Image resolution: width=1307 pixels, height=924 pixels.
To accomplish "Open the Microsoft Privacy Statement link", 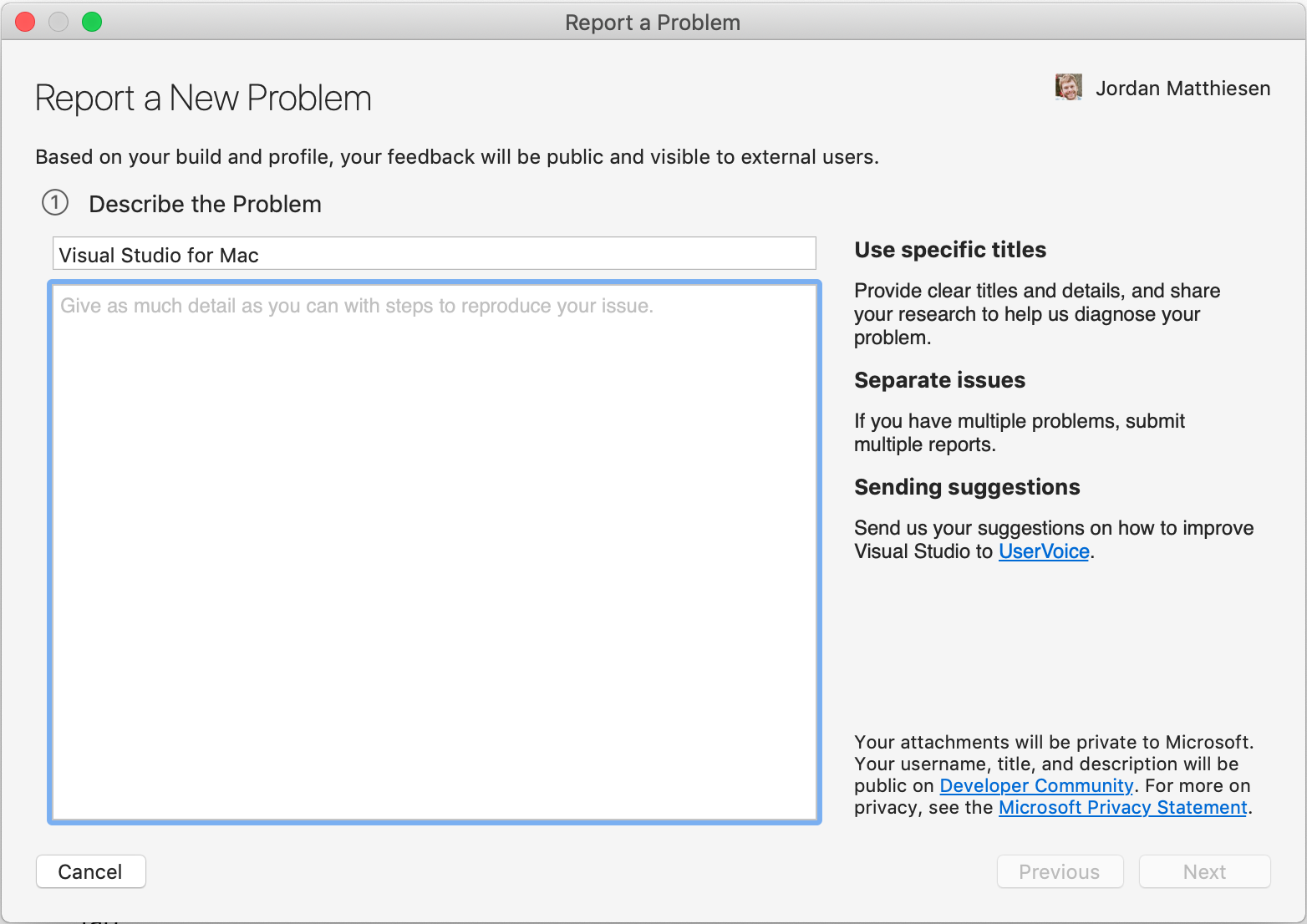I will pyautogui.click(x=1122, y=807).
